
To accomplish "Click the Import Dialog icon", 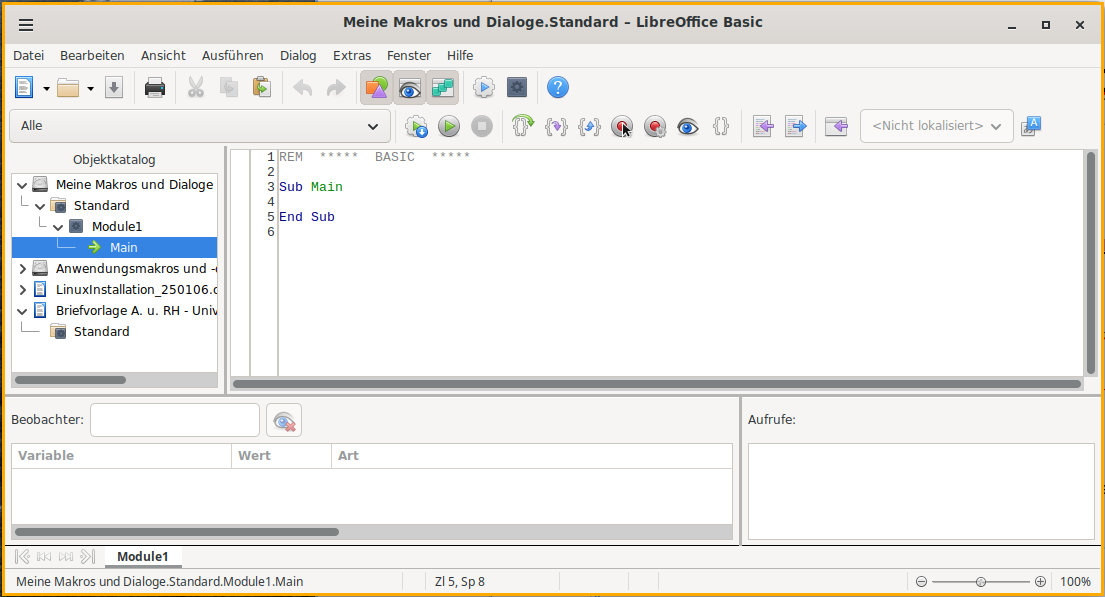I will 836,126.
